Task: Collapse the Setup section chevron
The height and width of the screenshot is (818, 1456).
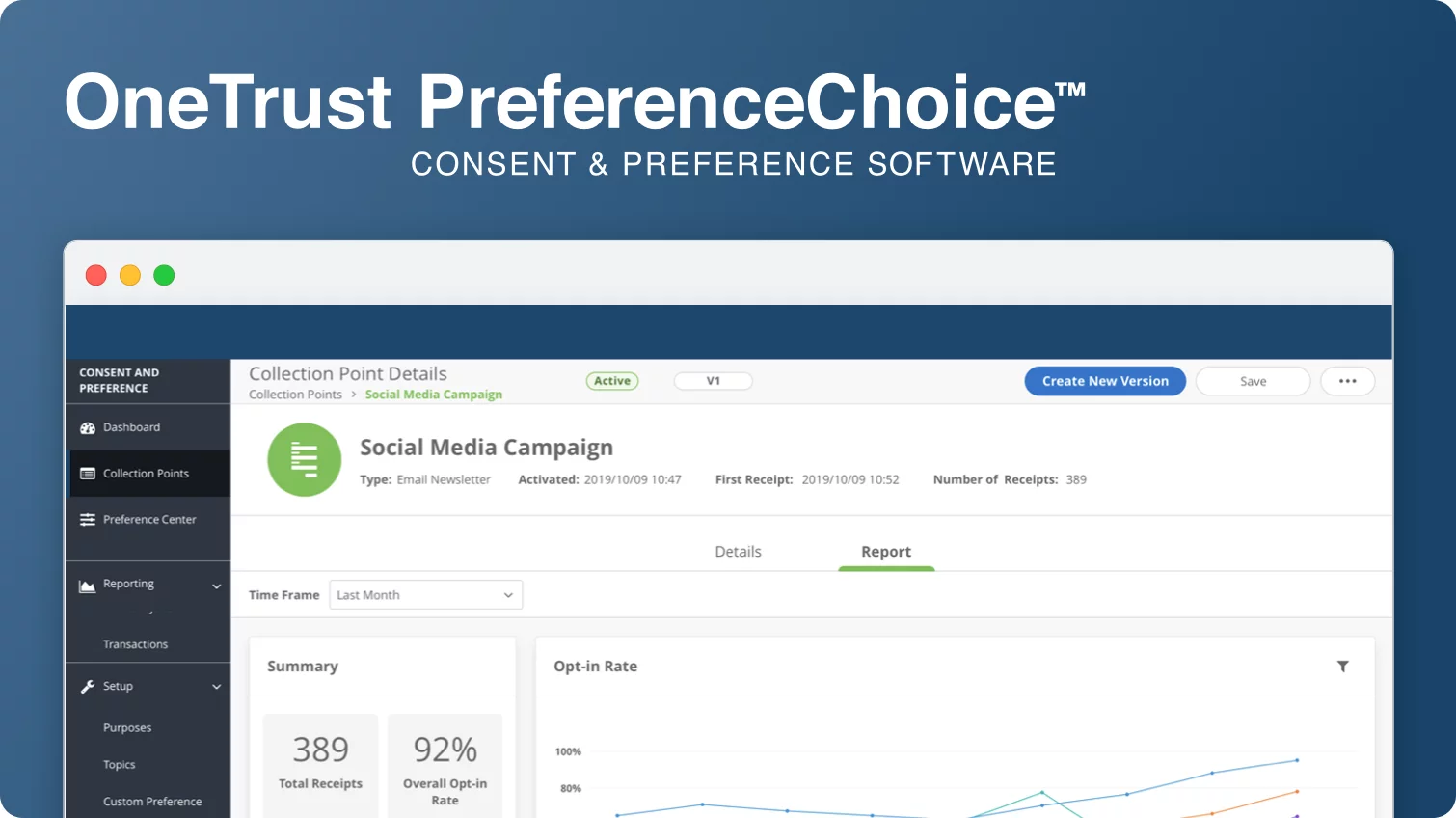Action: pos(216,687)
